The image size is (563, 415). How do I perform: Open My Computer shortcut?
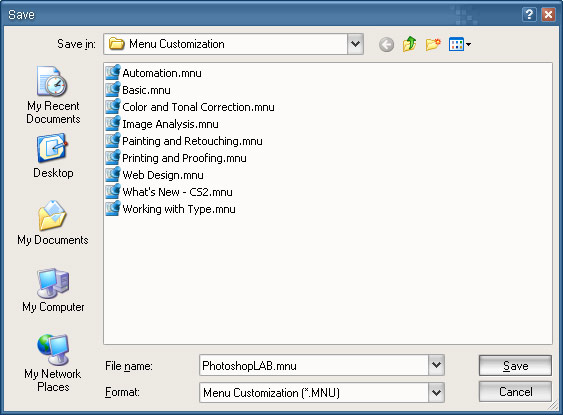click(x=53, y=290)
